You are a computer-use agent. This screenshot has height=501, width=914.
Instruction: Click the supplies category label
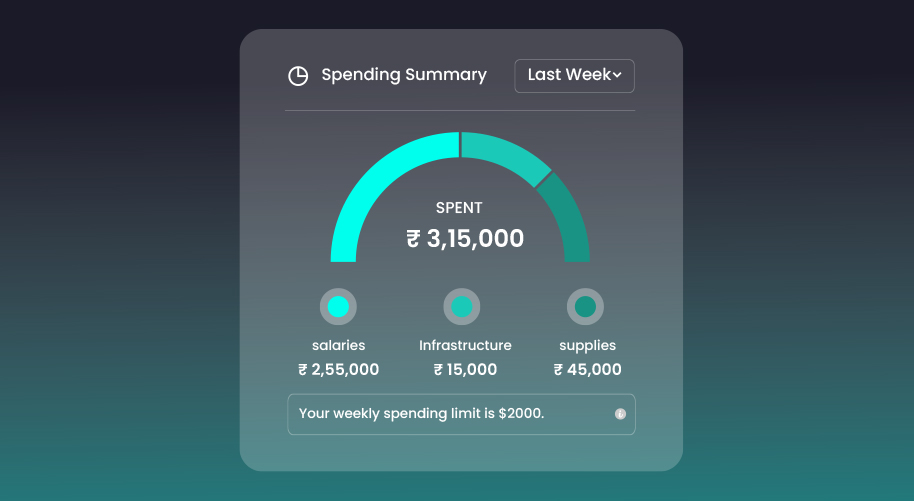pos(587,346)
